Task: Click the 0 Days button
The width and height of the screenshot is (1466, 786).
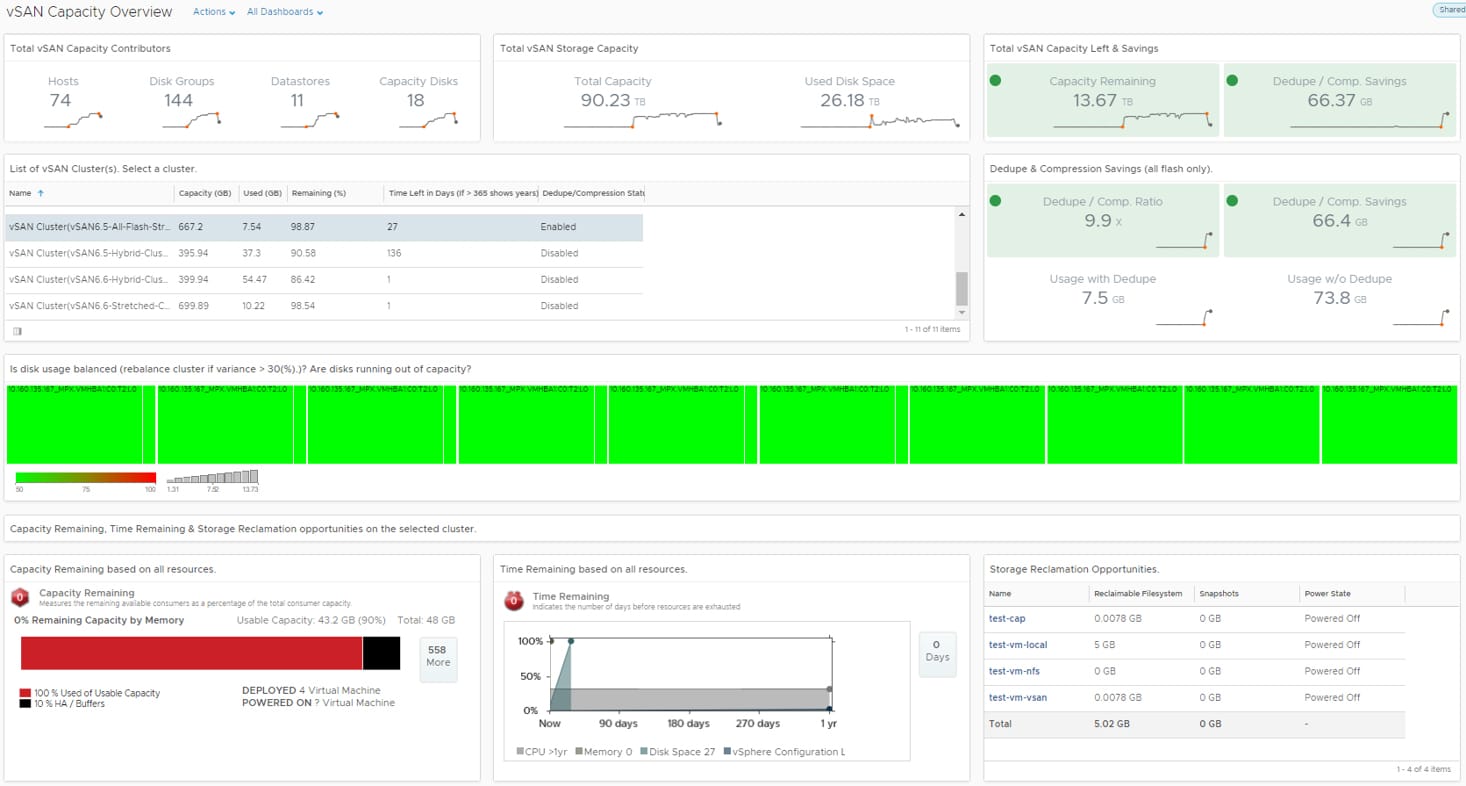Action: coord(937,655)
